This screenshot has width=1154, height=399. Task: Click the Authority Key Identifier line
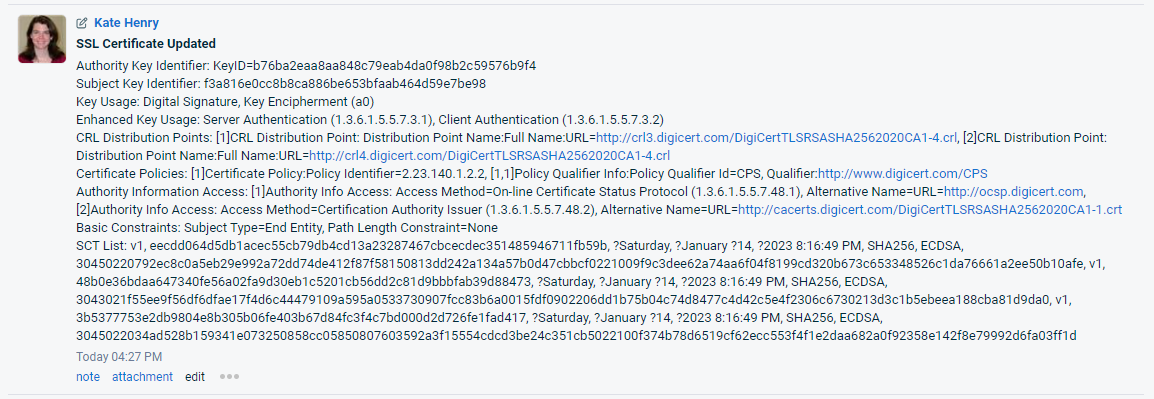[x=306, y=66]
